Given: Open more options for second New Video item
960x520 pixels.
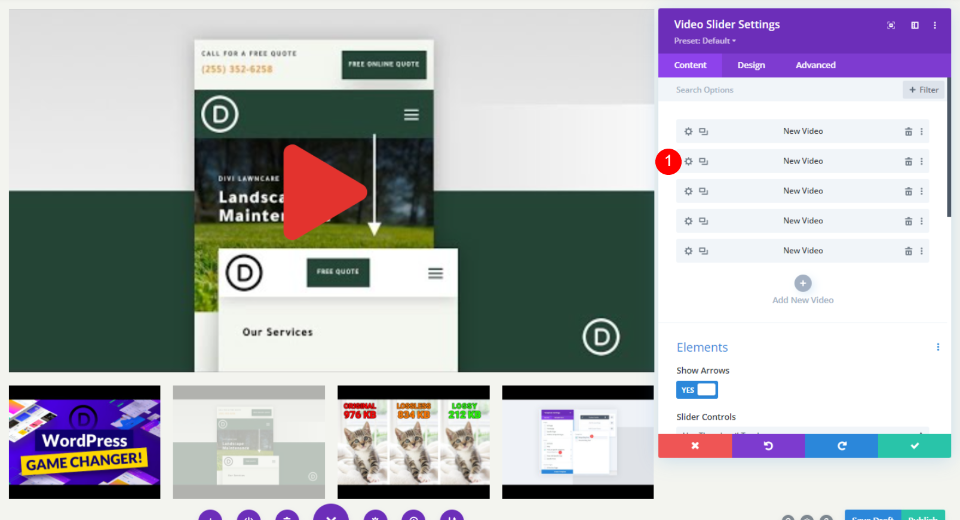Looking at the screenshot, I should [921, 162].
